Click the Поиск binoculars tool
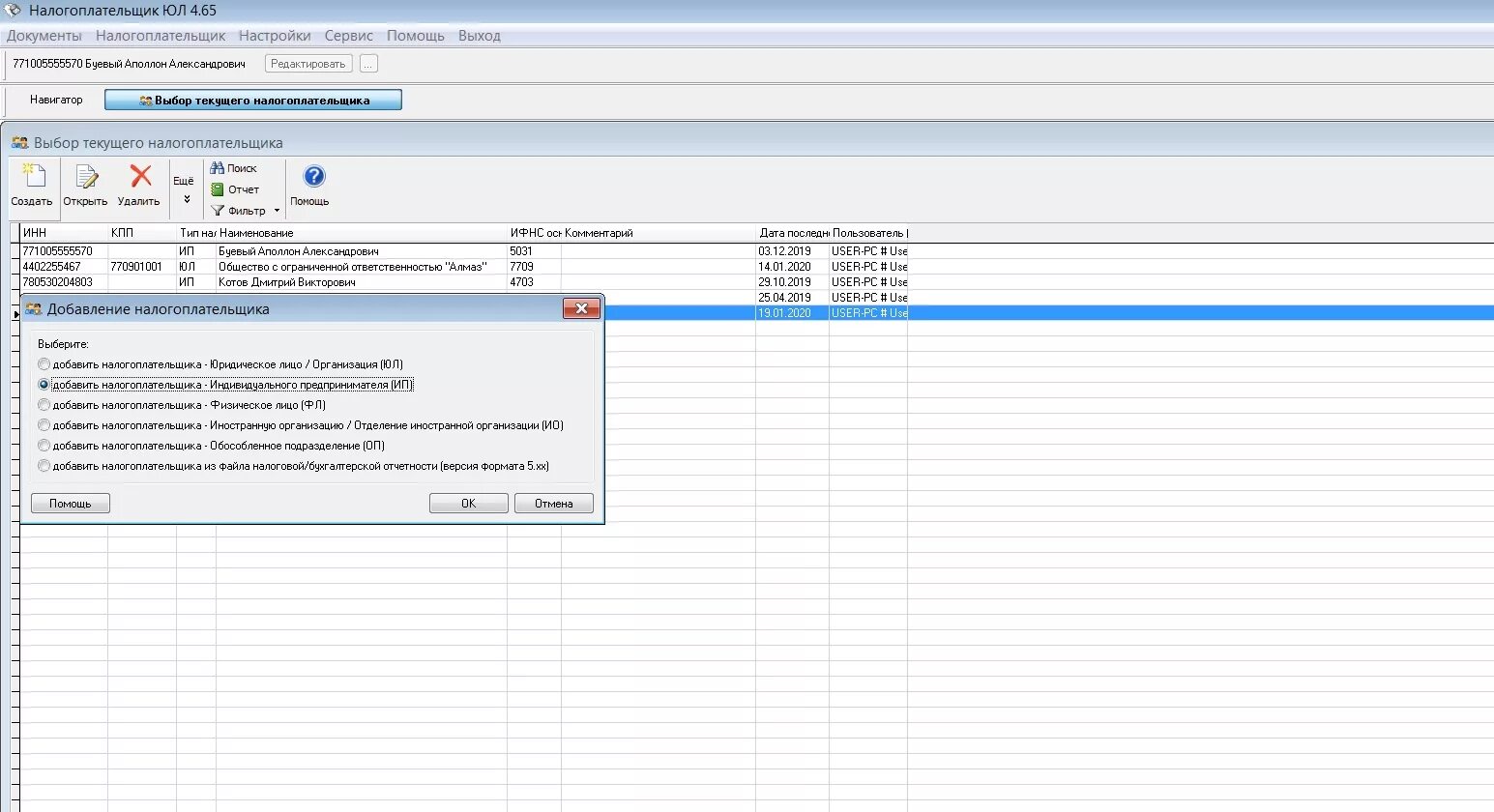 coord(233,168)
